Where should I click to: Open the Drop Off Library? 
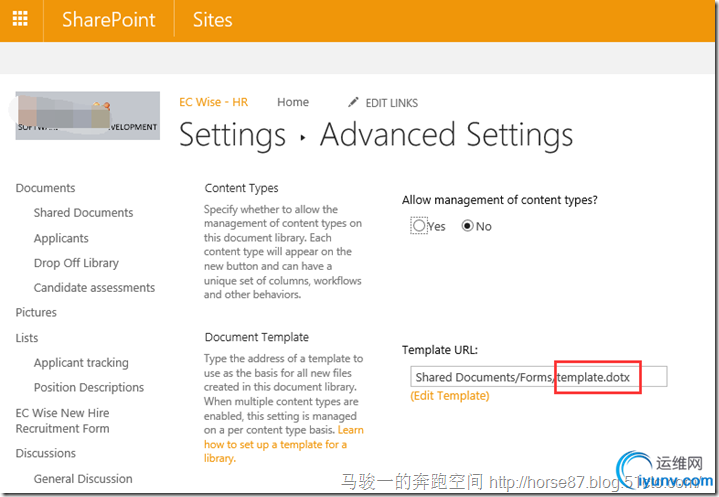click(x=76, y=263)
